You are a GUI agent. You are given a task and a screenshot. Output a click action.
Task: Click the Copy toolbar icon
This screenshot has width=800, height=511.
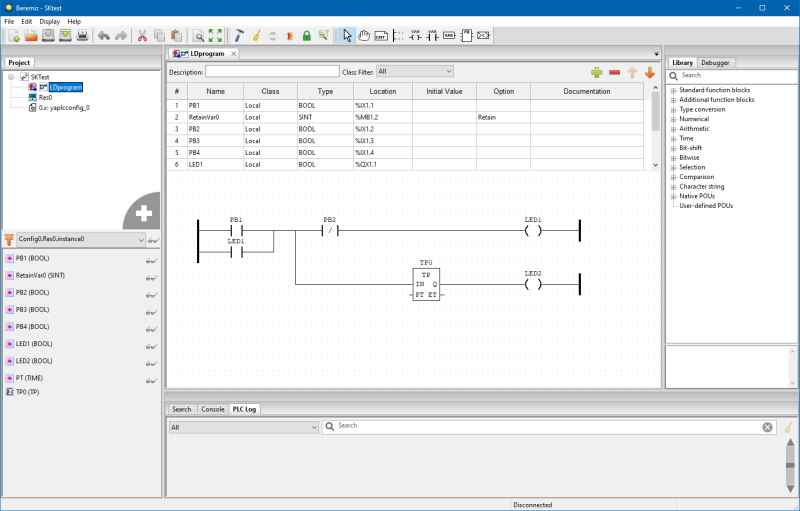[x=159, y=36]
